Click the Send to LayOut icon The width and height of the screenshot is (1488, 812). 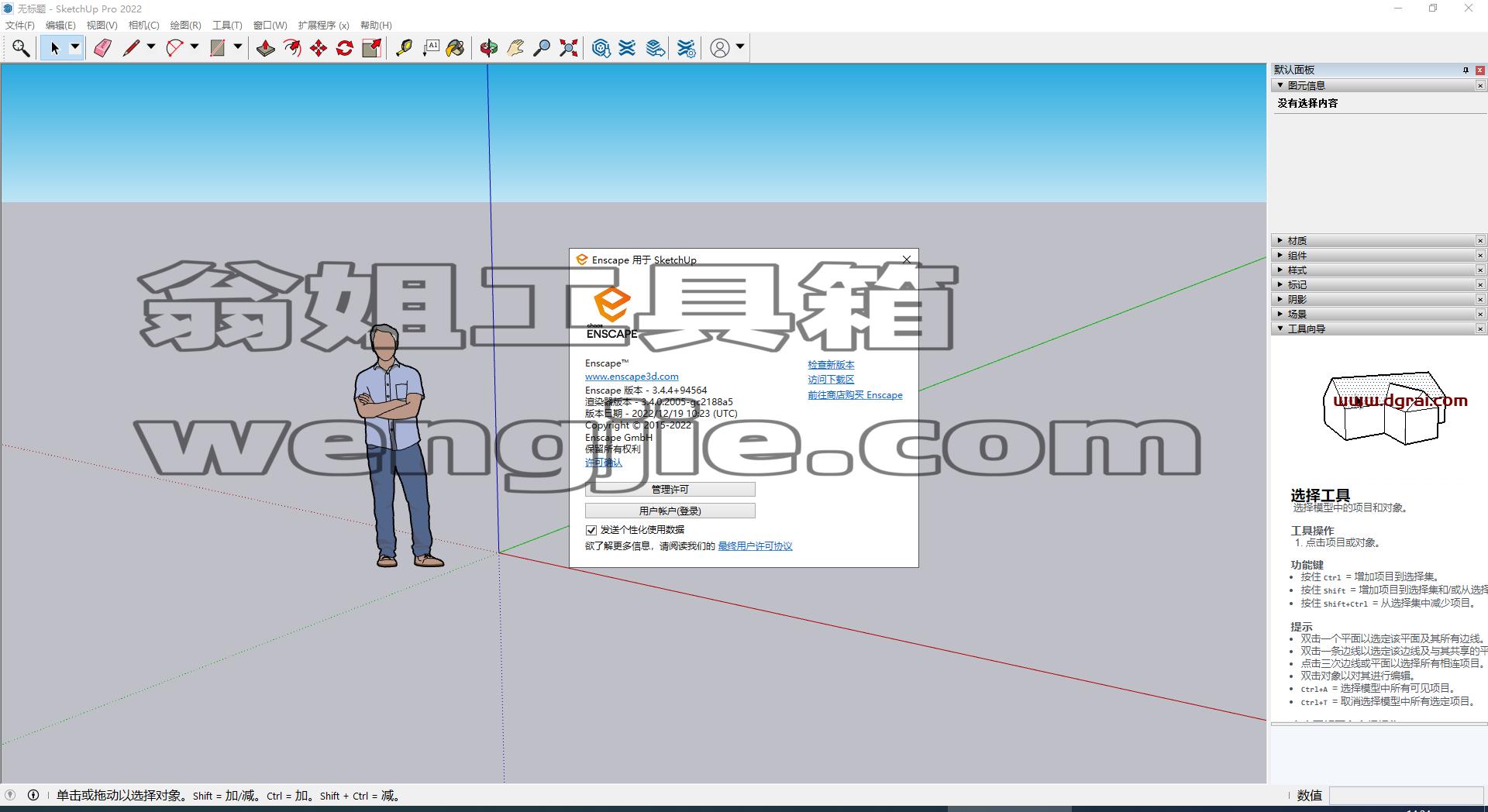pos(656,48)
